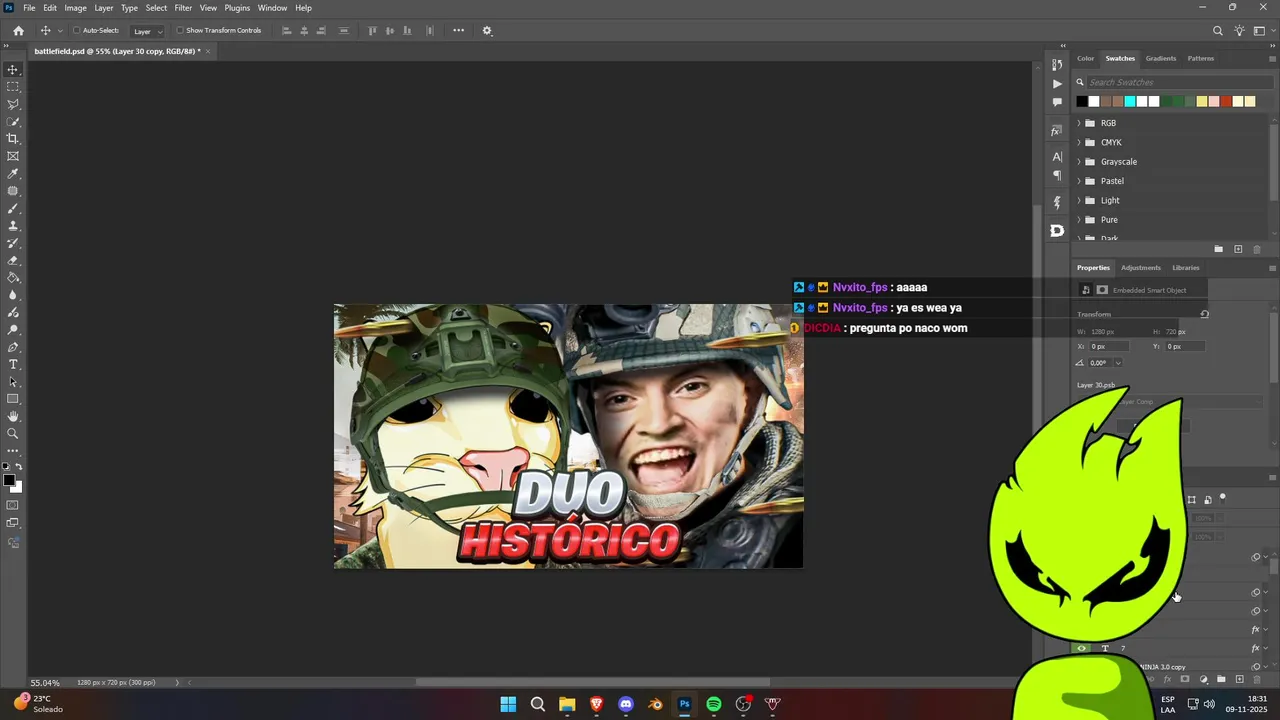Screen dimensions: 1280x720
Task: Click the Align top edges icon
Action: (x=372, y=31)
